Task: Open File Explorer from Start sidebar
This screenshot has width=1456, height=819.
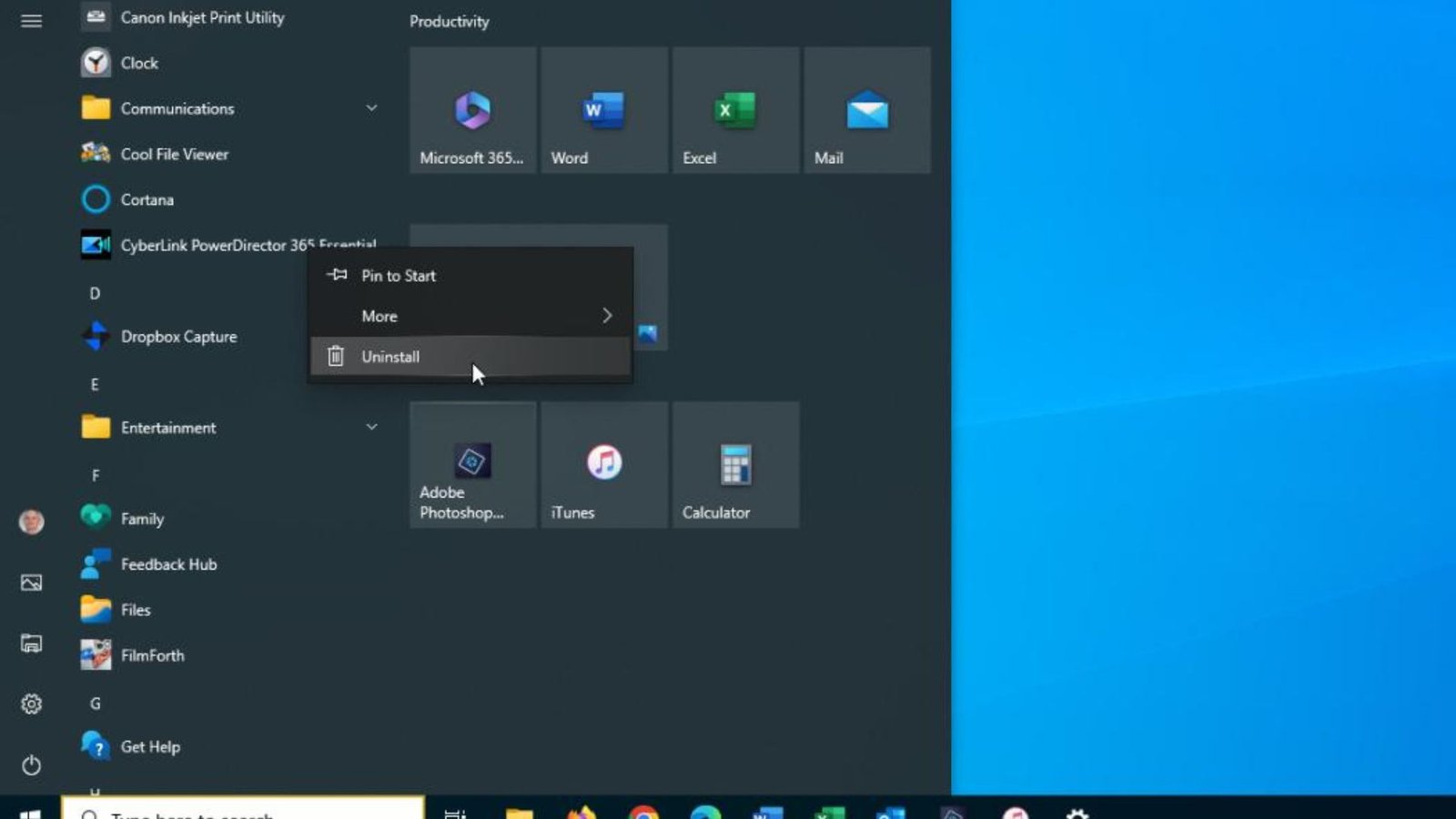Action: 31,643
